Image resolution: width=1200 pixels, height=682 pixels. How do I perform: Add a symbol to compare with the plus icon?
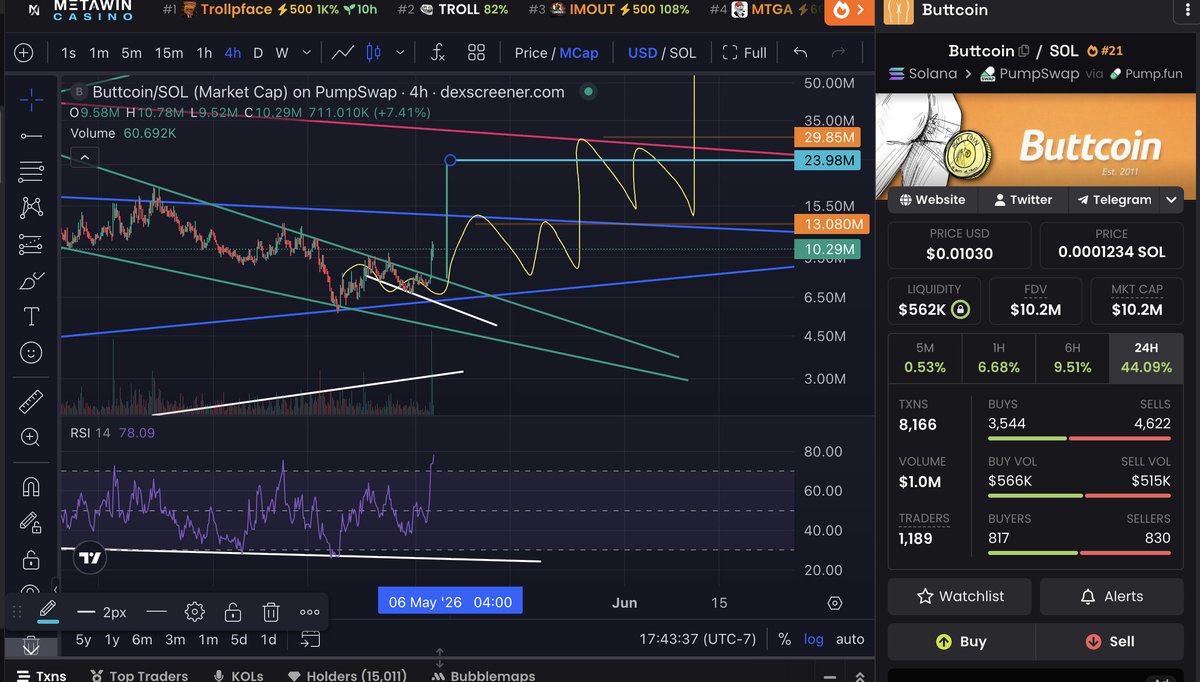click(24, 53)
